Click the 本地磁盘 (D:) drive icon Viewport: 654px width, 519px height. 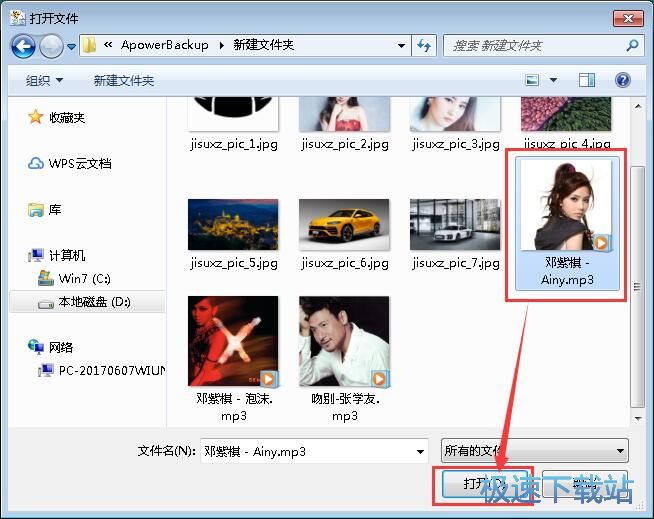click(x=46, y=304)
